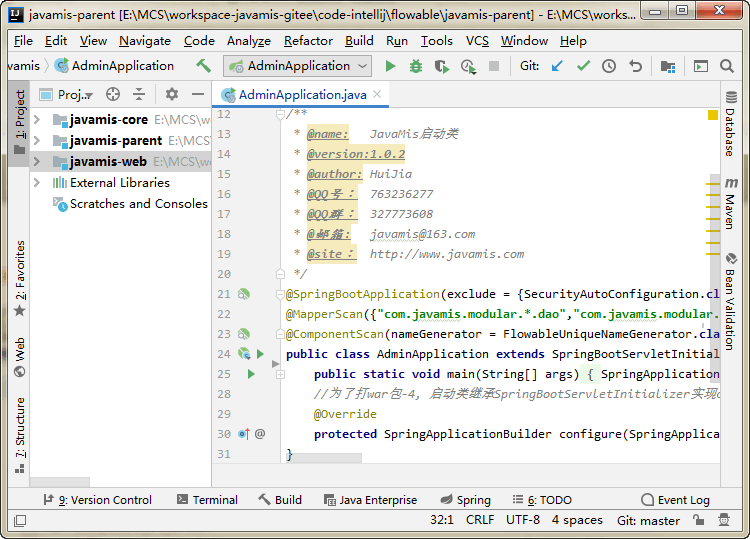Toggle the 7: Structure tool window
Viewport: 750px width, 539px height.
click(x=20, y=435)
